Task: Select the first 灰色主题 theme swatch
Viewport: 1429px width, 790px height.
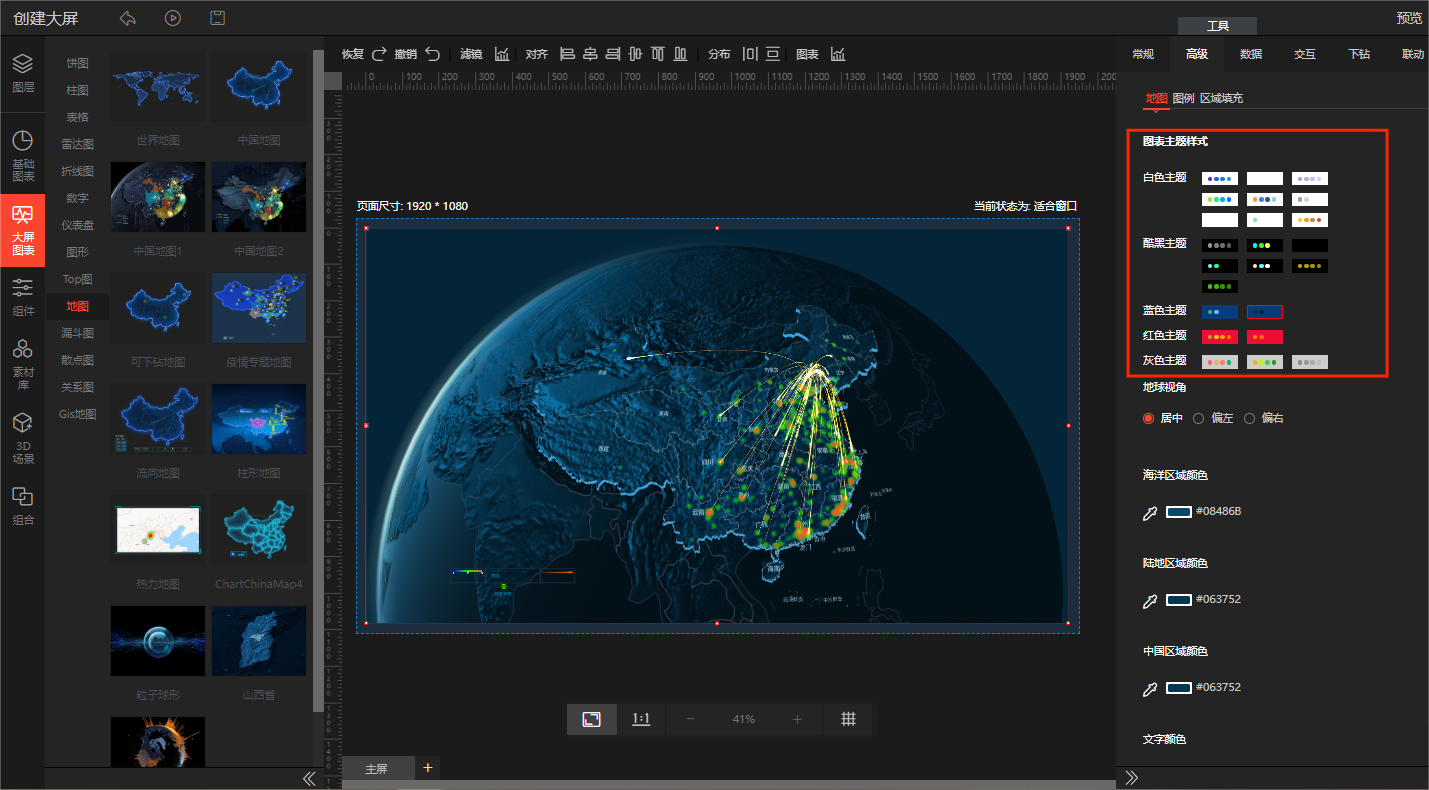Action: [x=1220, y=362]
